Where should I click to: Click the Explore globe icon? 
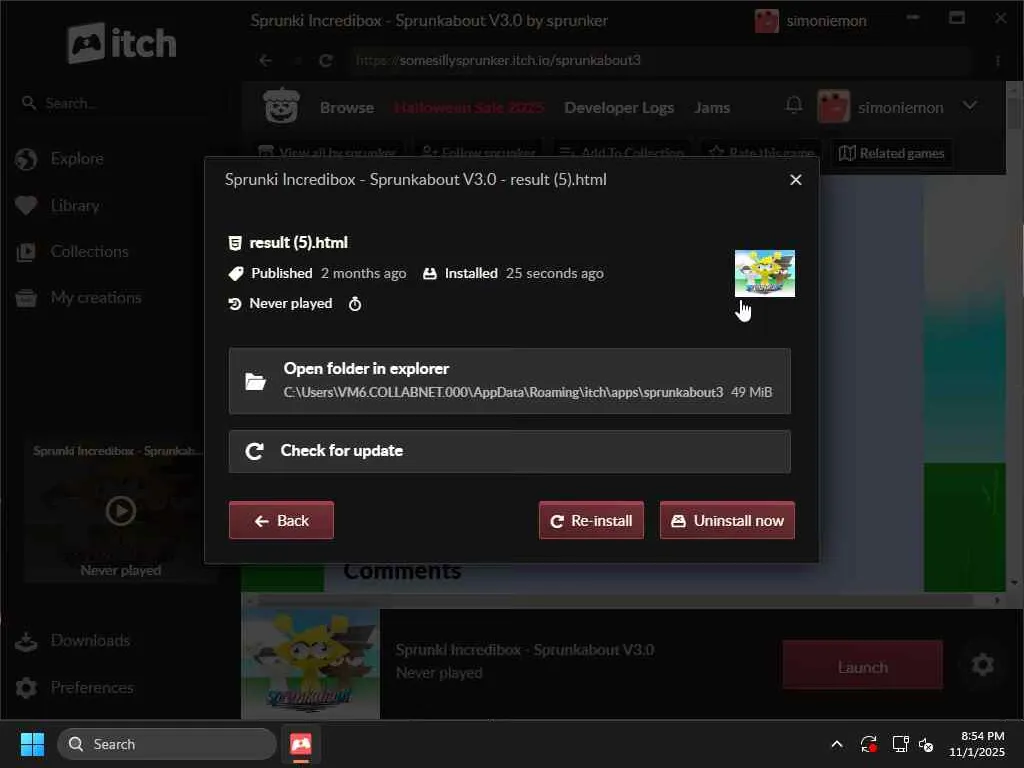(26, 159)
